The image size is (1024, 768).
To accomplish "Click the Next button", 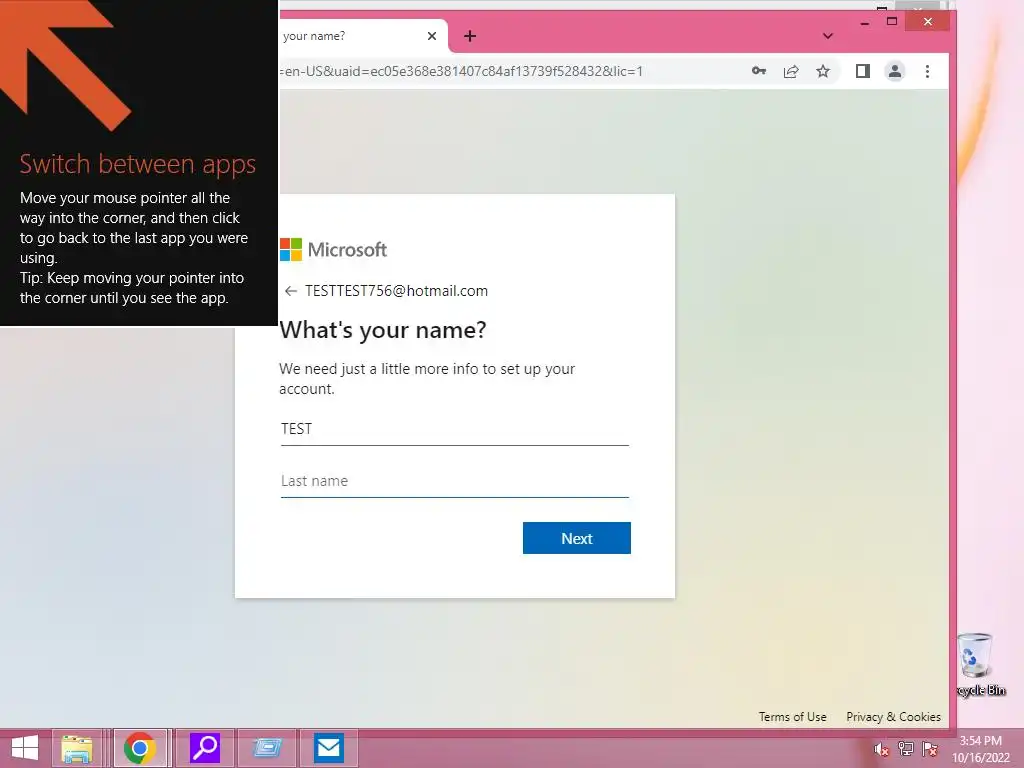I will [577, 538].
